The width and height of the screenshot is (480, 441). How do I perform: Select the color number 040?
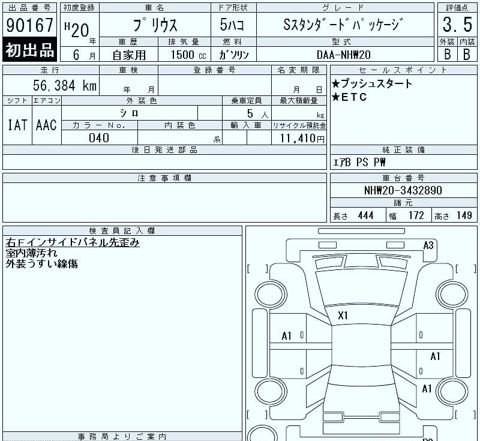point(99,138)
